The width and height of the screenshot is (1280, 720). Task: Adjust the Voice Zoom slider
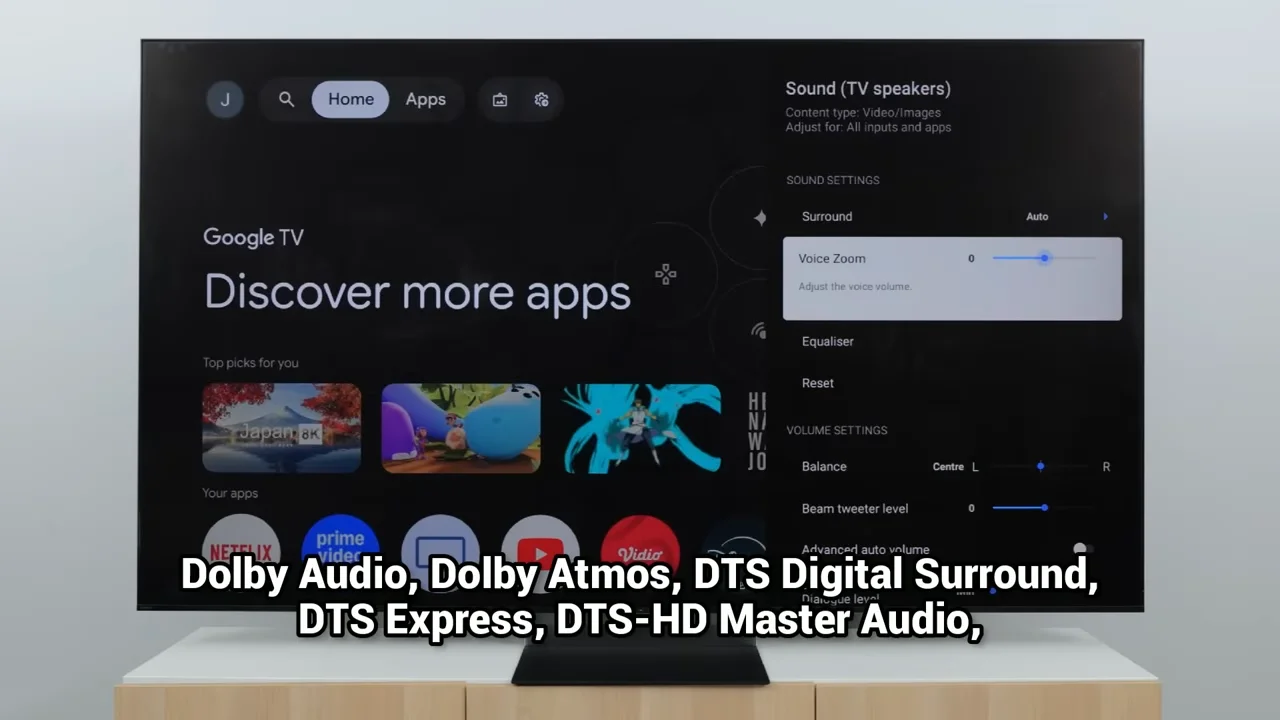[x=1044, y=258]
